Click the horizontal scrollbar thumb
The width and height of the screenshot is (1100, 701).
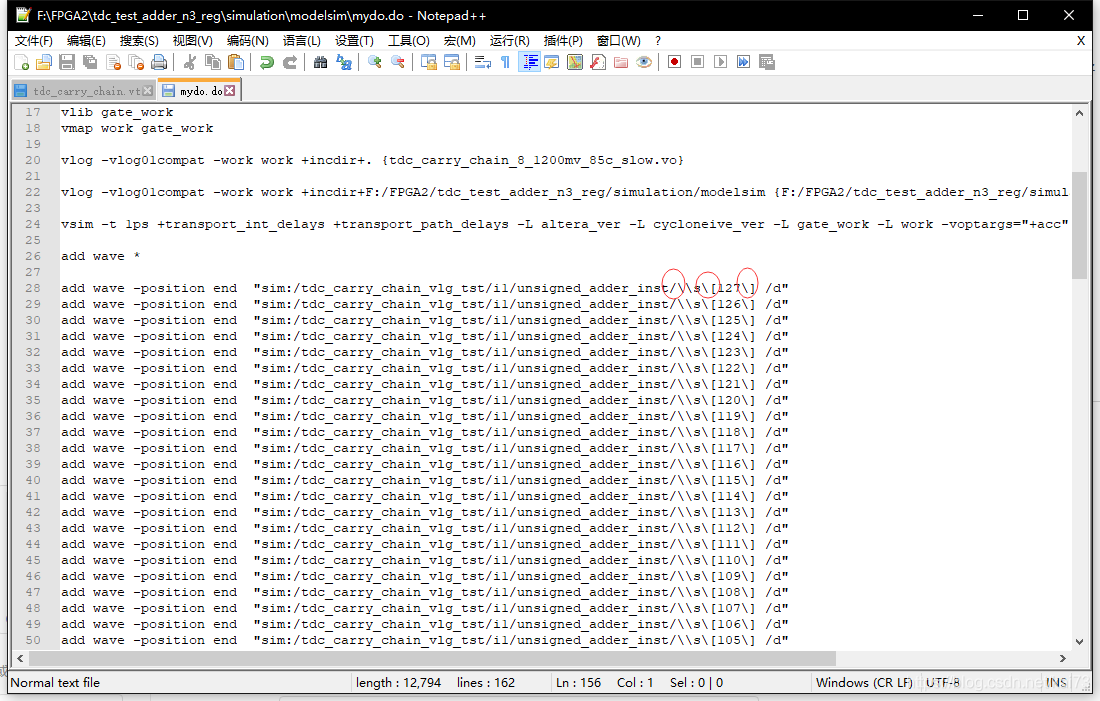[x=432, y=658]
